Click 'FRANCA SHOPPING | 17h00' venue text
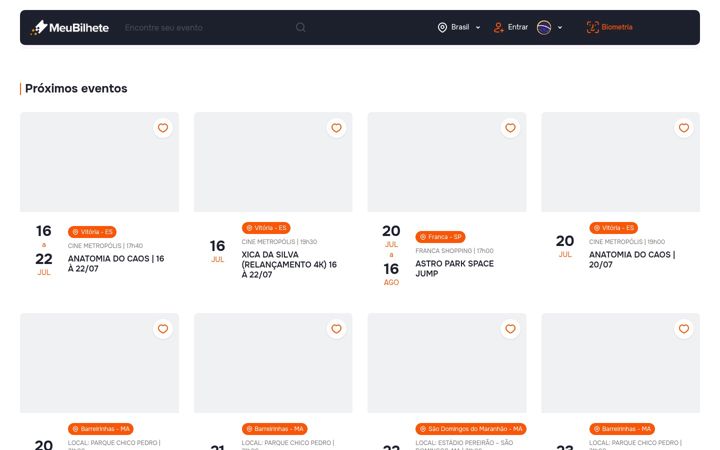Screen dimensions: 720x450 (455, 251)
